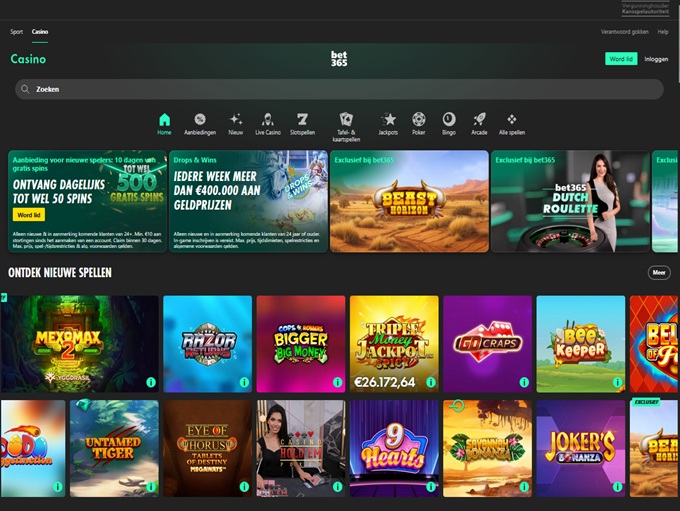Click Meer next to Ontdek nieuwe spellen

coord(659,272)
